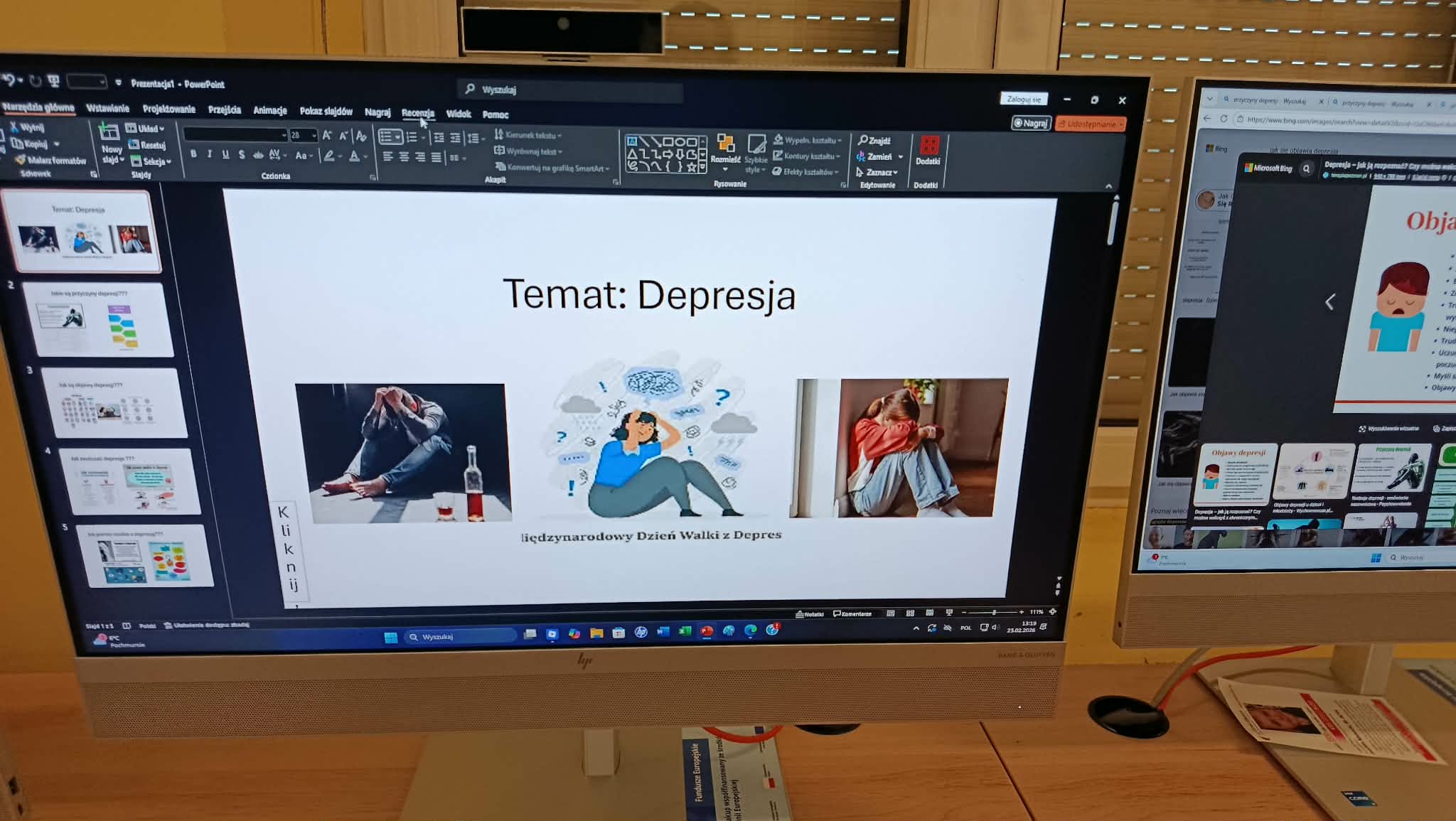1456x821 pixels.
Task: Open the Animacje ribbon tab
Action: click(x=269, y=110)
